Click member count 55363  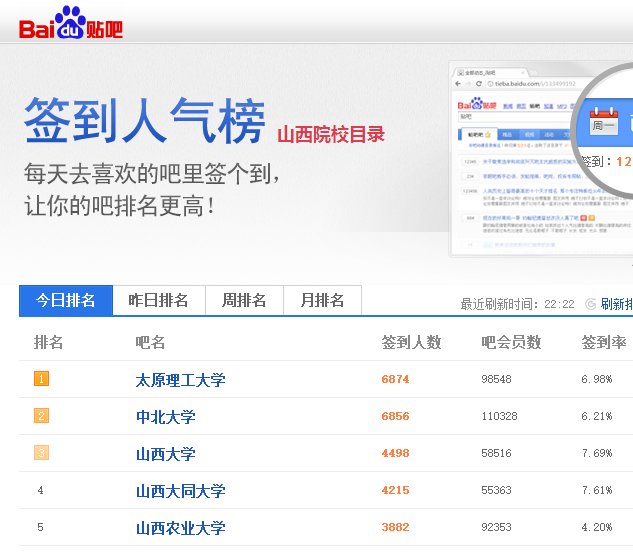point(496,490)
